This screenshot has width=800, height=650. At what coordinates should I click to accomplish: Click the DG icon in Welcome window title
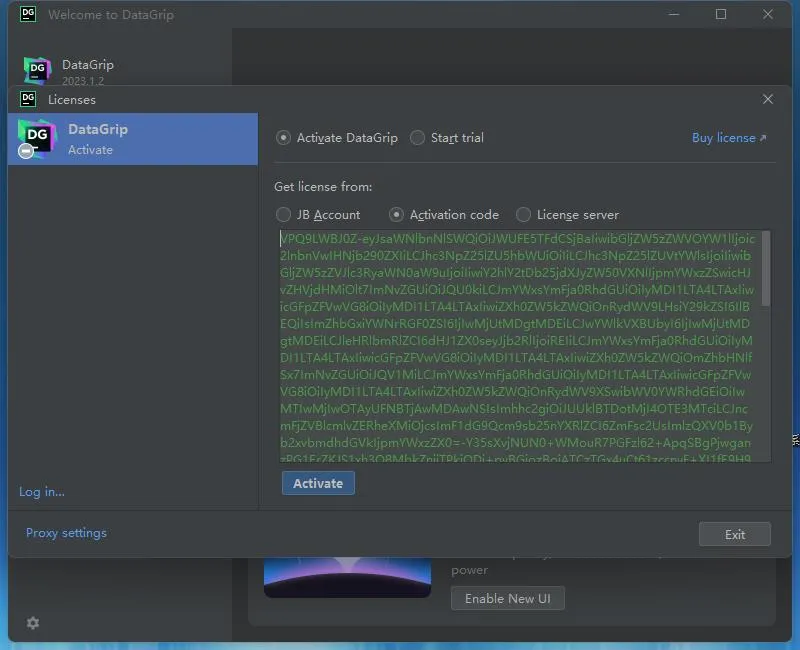coord(28,14)
